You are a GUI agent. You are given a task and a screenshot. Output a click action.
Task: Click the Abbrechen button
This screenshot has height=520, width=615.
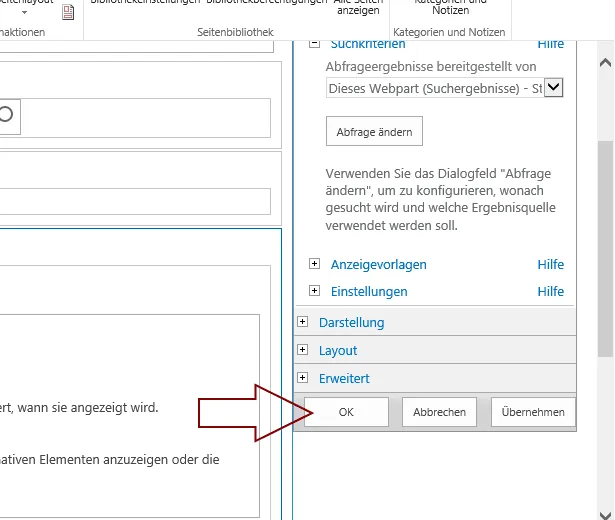coord(439,412)
